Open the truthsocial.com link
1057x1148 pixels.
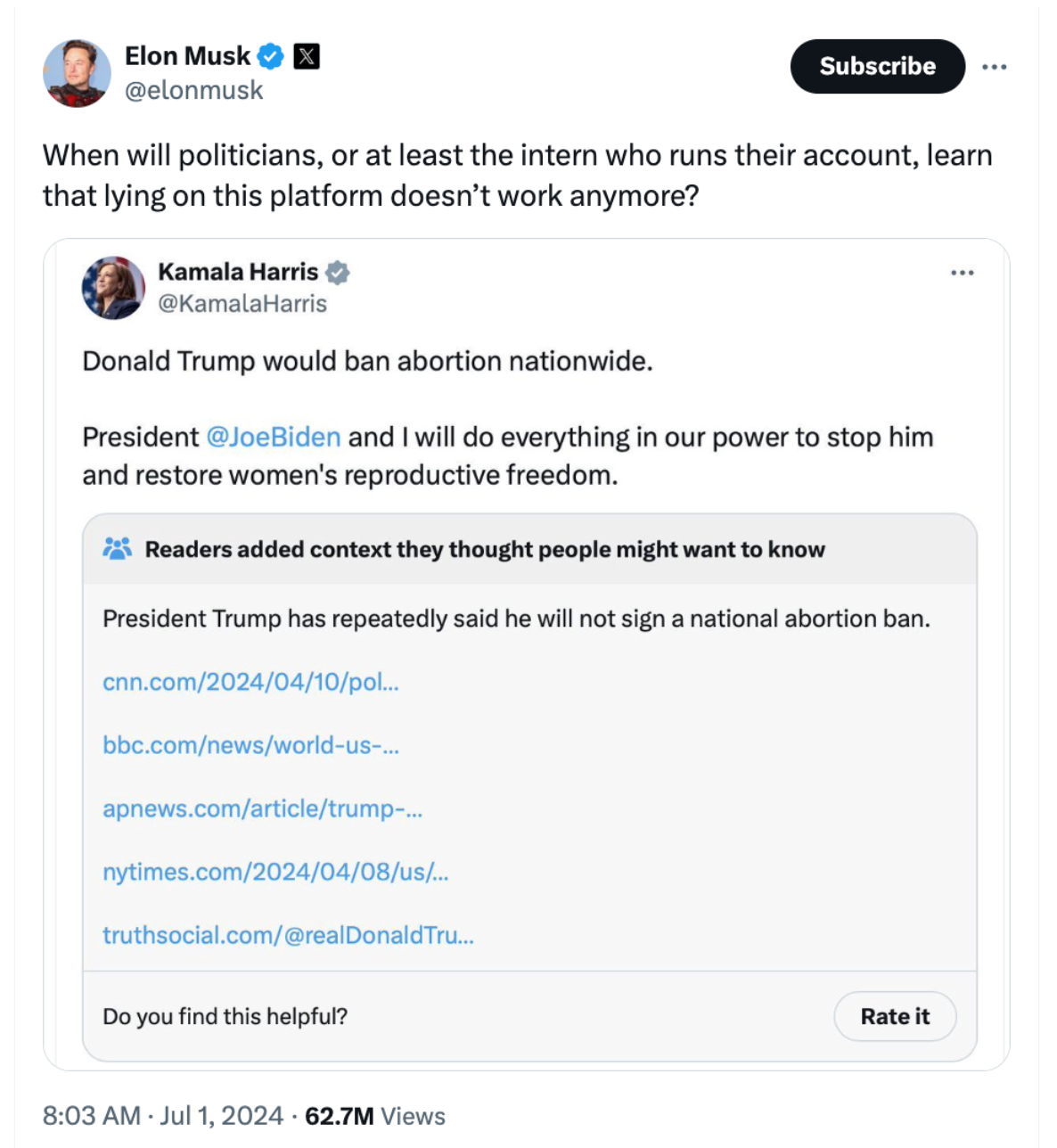pyautogui.click(x=288, y=935)
